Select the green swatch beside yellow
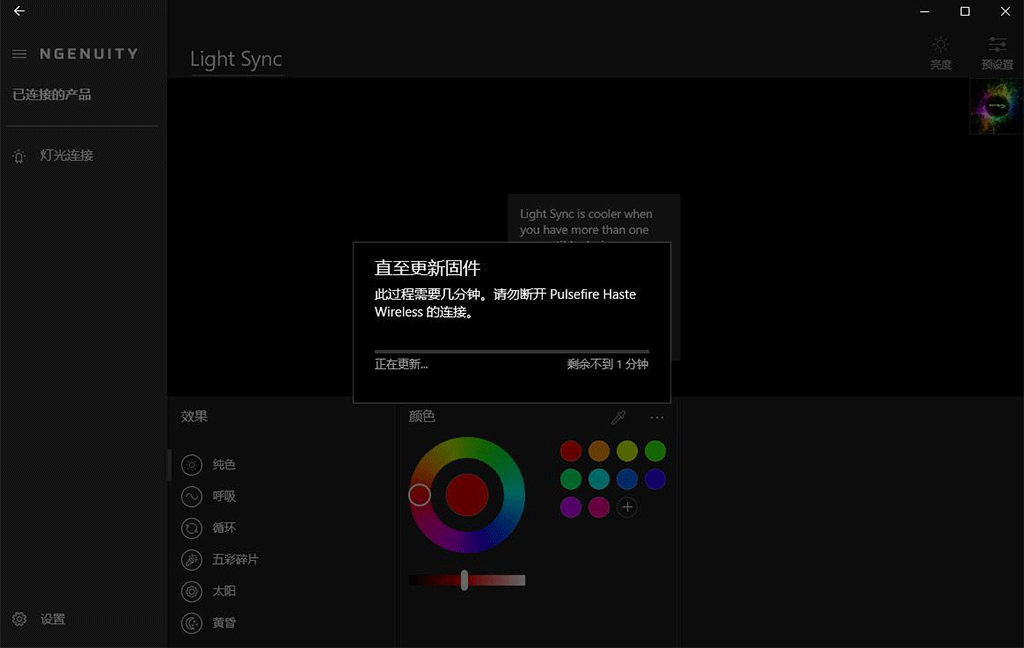Viewport: 1024px width, 648px height. [655, 451]
